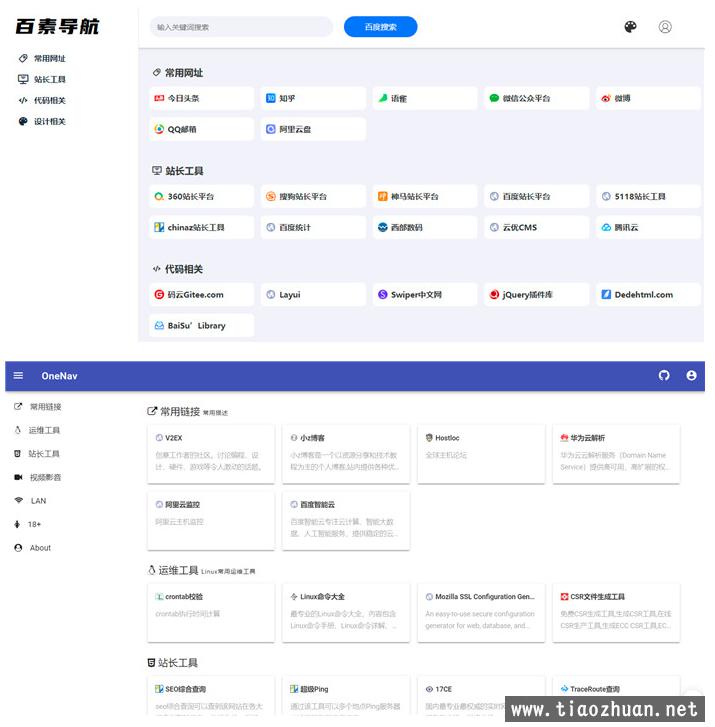Click the GitHub icon in OneNav bar
This screenshot has height=727, width=715.
[x=664, y=376]
